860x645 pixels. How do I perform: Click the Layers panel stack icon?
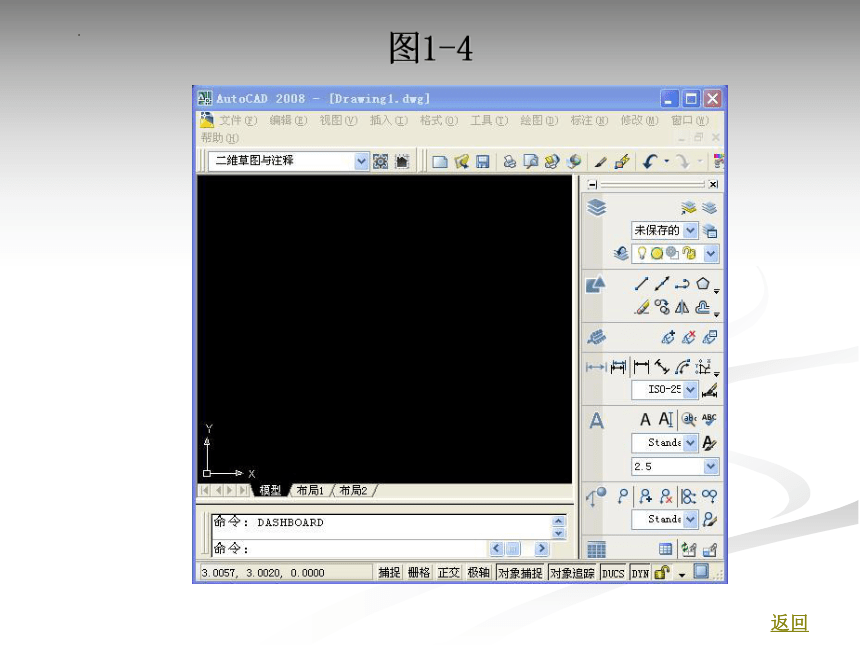click(x=597, y=208)
